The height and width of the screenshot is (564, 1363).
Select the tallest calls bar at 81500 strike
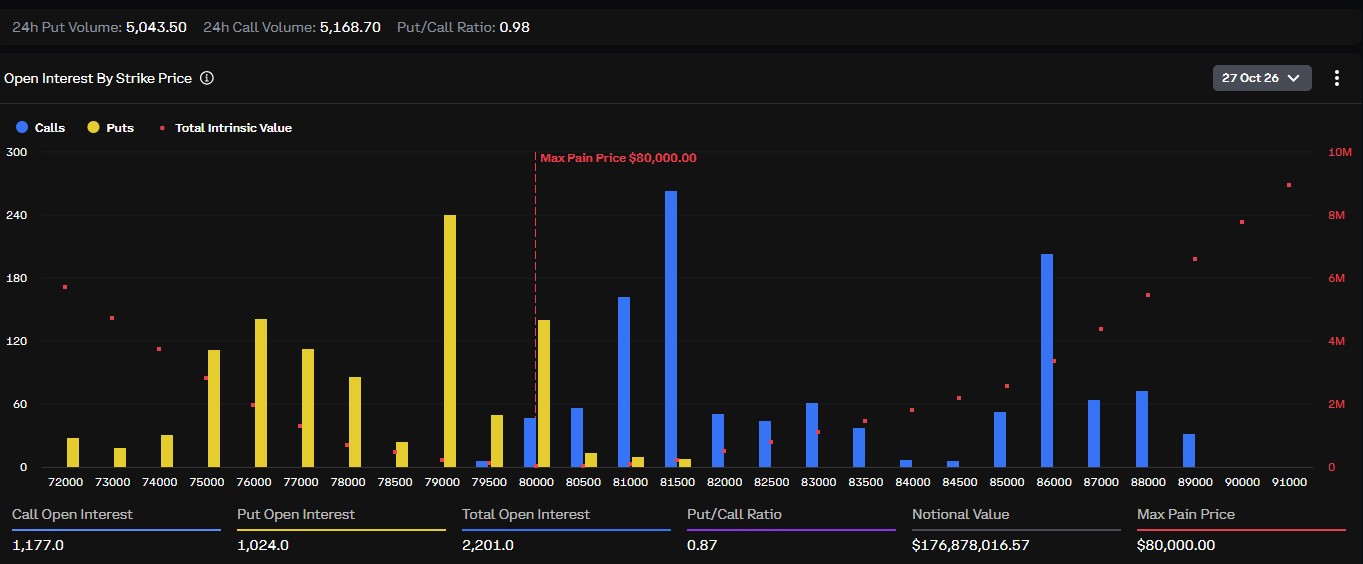point(671,329)
